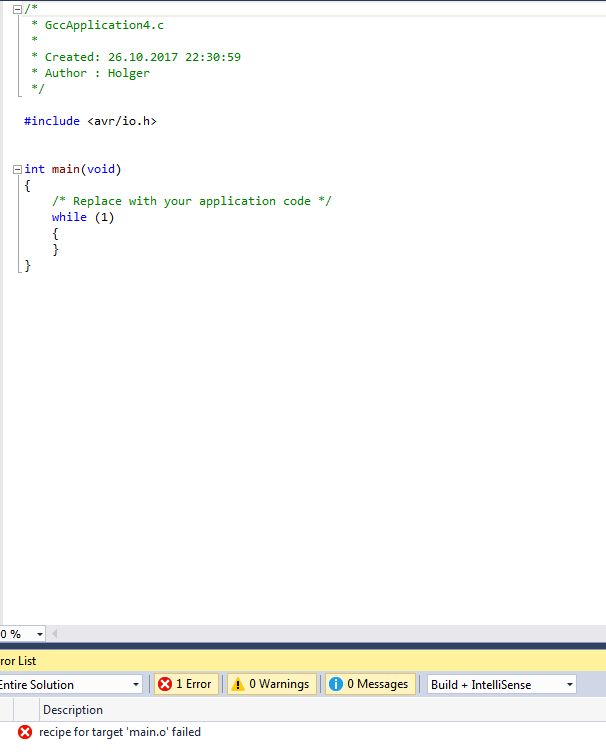The width and height of the screenshot is (606, 752).
Task: Open the Entire Solution scope dropdown
Action: pyautogui.click(x=70, y=684)
